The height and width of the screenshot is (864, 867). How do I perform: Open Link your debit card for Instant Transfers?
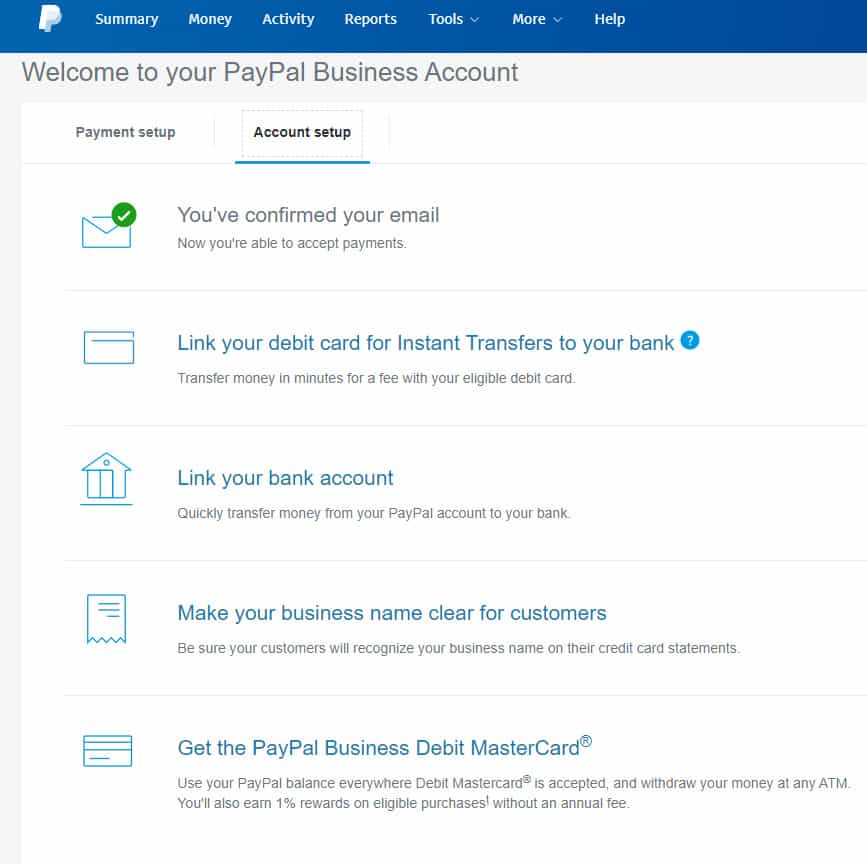click(x=425, y=343)
